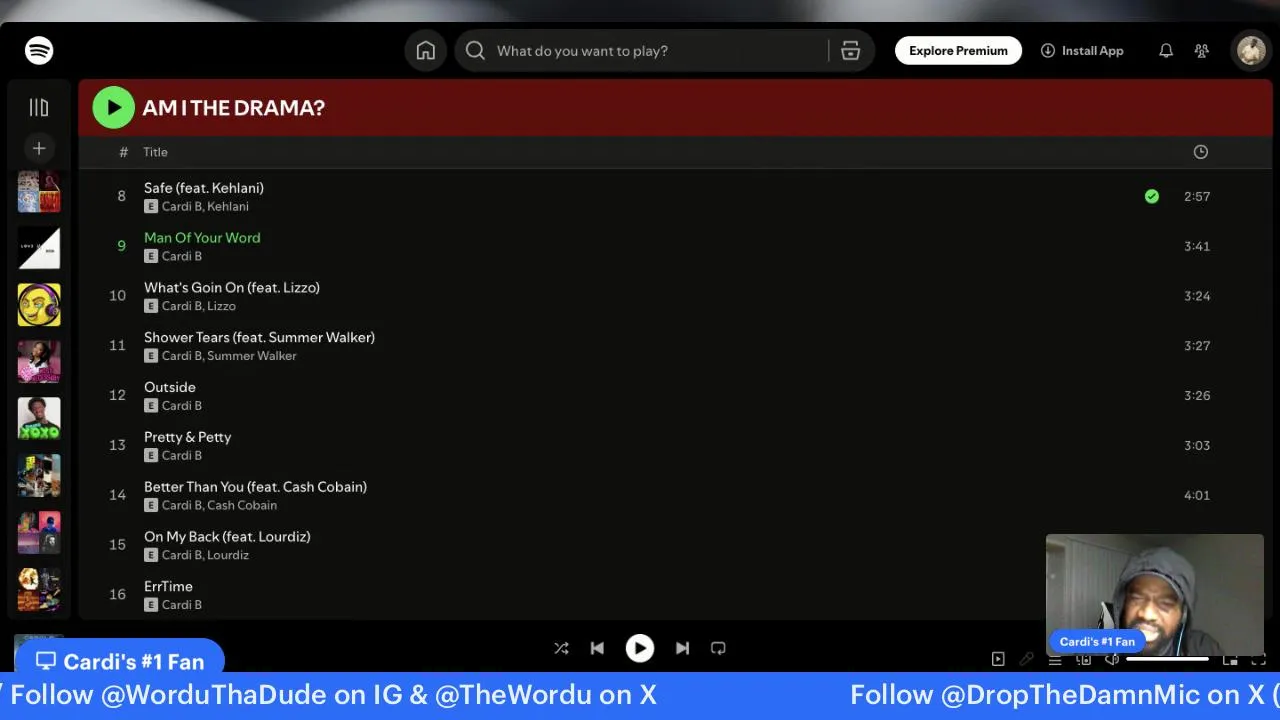Toggle shuffle mode
The width and height of the screenshot is (1280, 720).
point(561,648)
